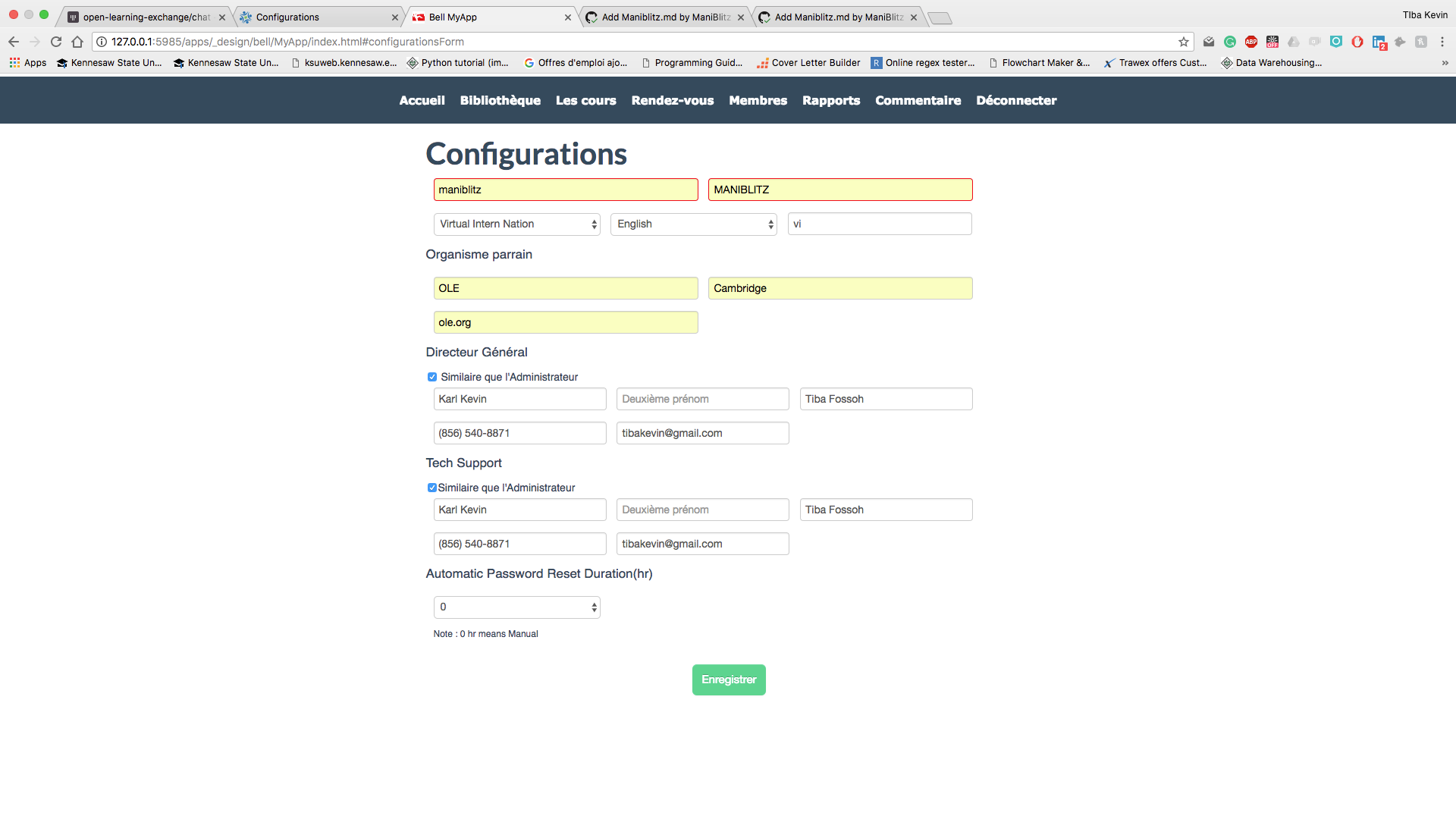The height and width of the screenshot is (819, 1456).
Task: Click the red stop-hand blocker extension icon
Action: pos(1357,42)
